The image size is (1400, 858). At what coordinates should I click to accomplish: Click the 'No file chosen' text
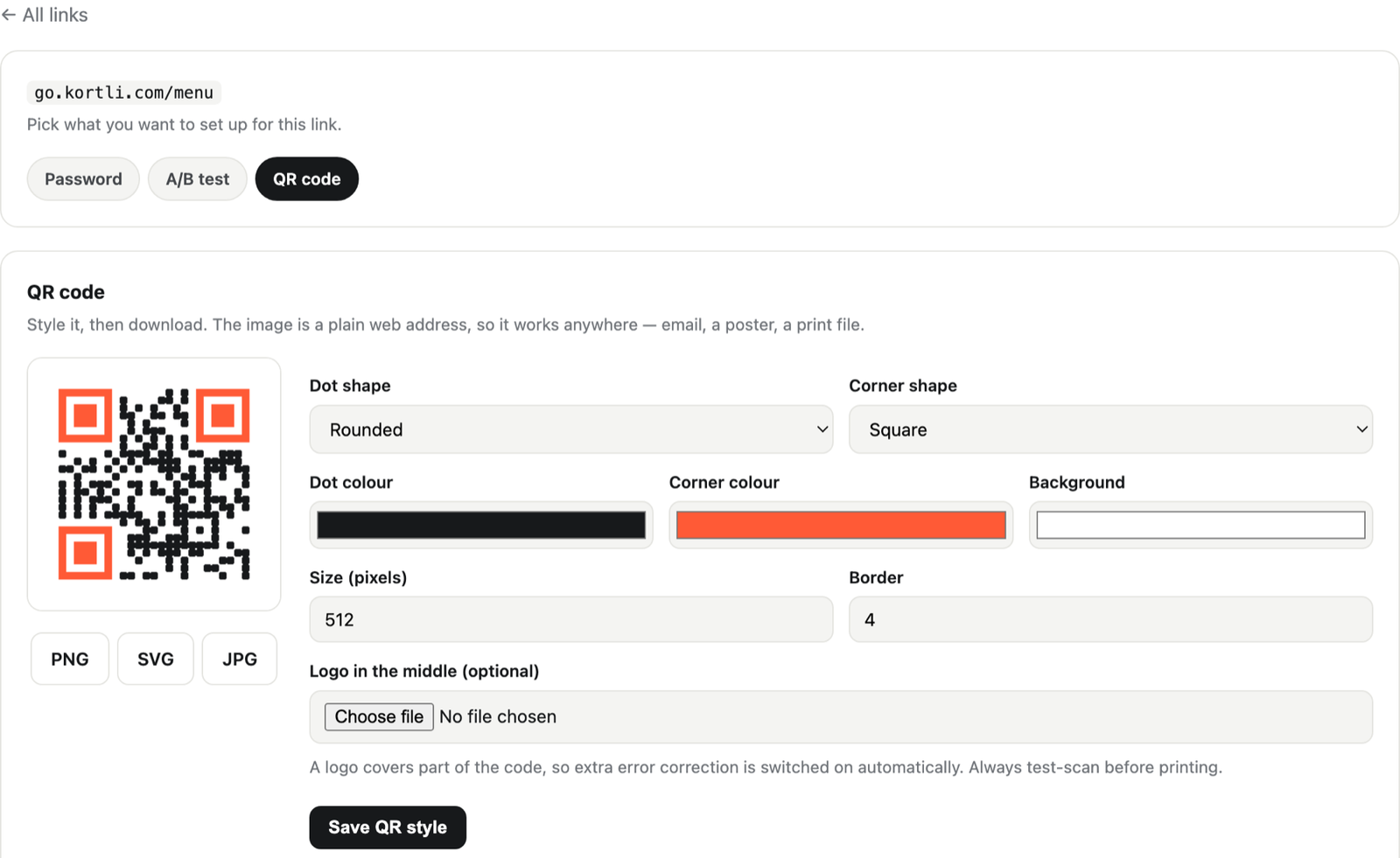(498, 716)
